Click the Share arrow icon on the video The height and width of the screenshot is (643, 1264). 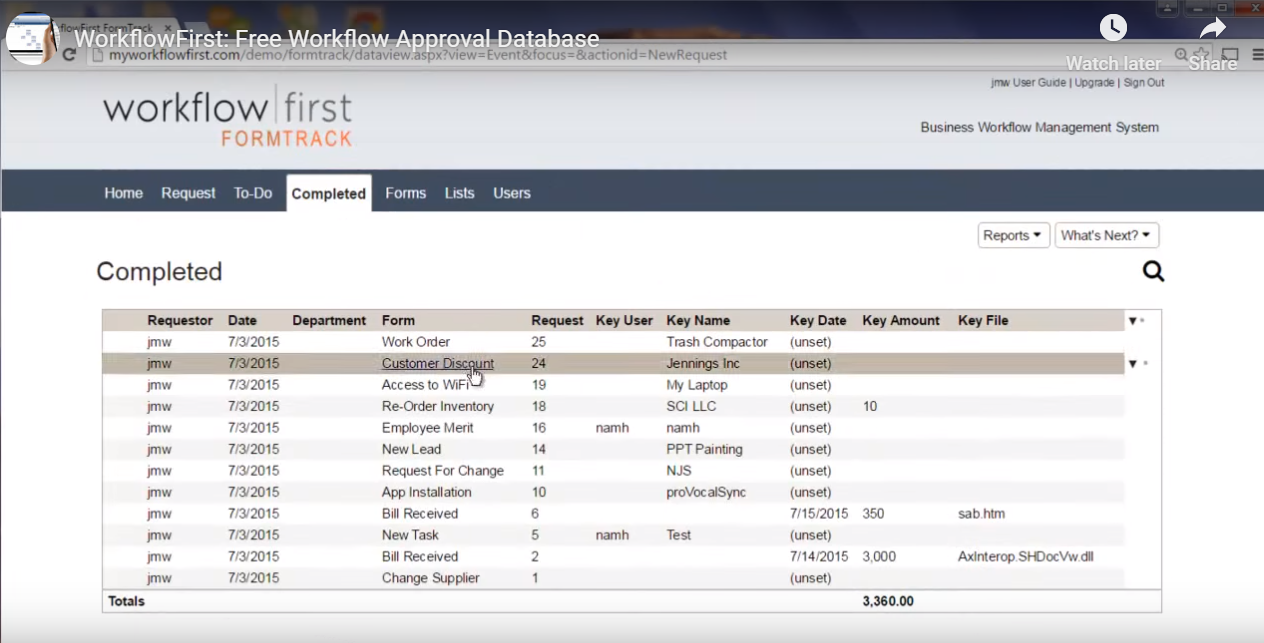[x=1211, y=28]
